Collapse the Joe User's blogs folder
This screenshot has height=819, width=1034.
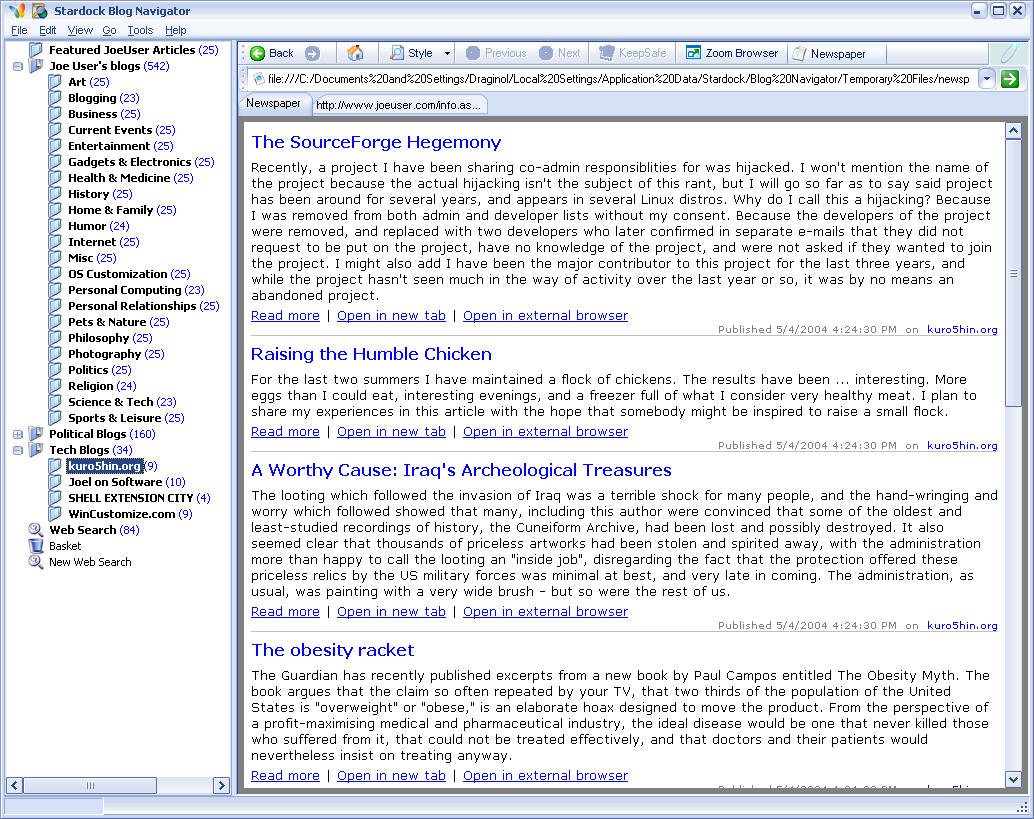tap(18, 67)
